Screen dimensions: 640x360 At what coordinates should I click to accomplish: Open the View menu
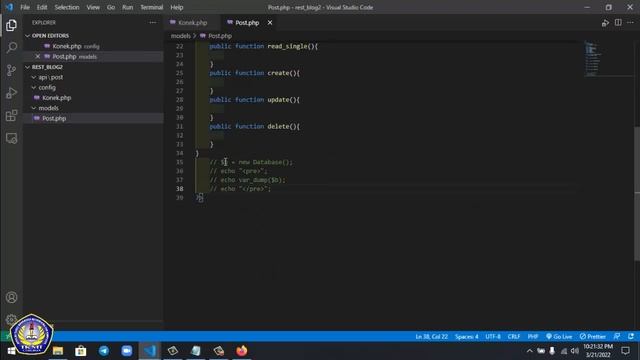click(x=93, y=7)
